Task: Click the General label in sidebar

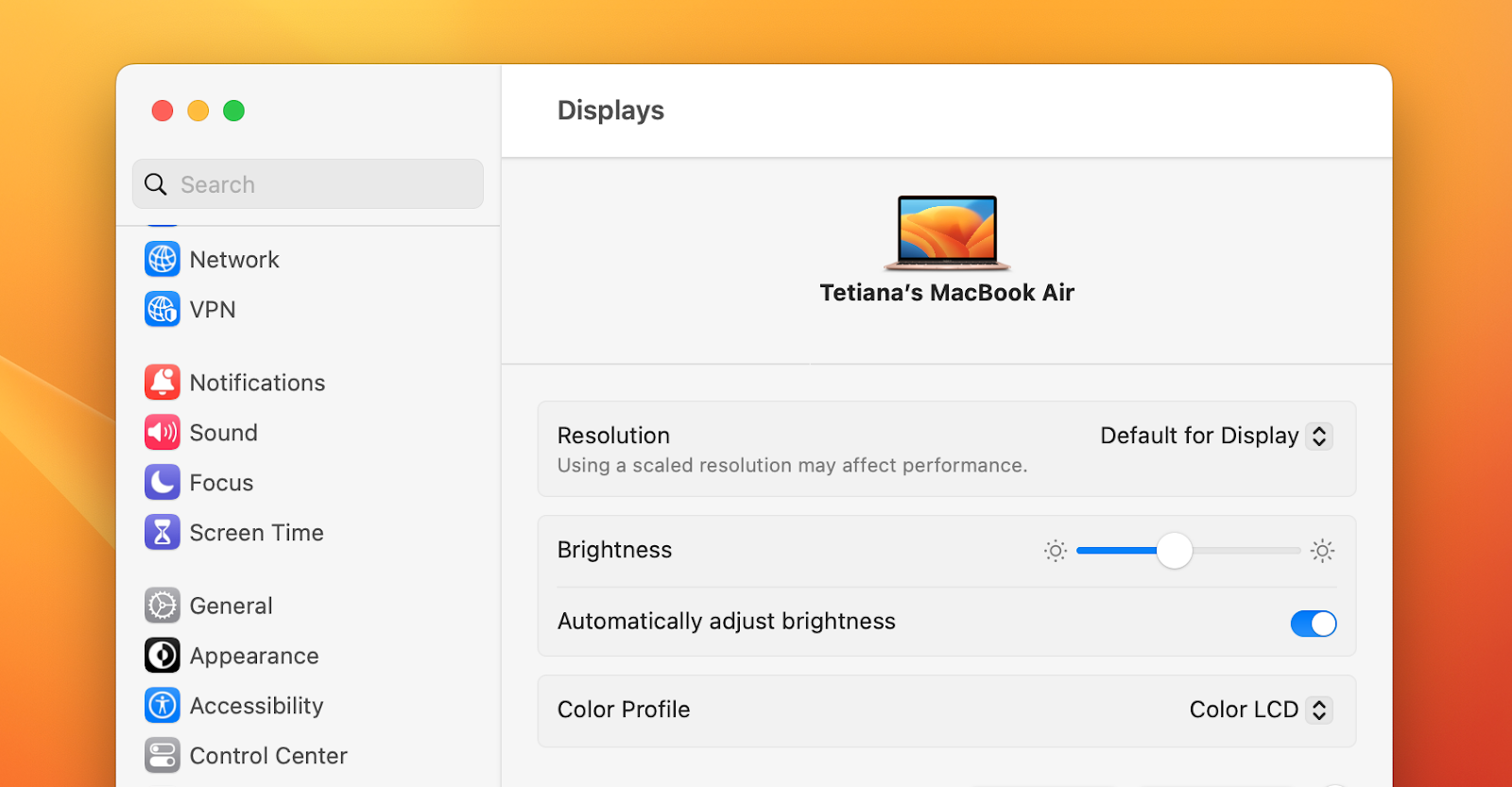Action: [x=232, y=606]
